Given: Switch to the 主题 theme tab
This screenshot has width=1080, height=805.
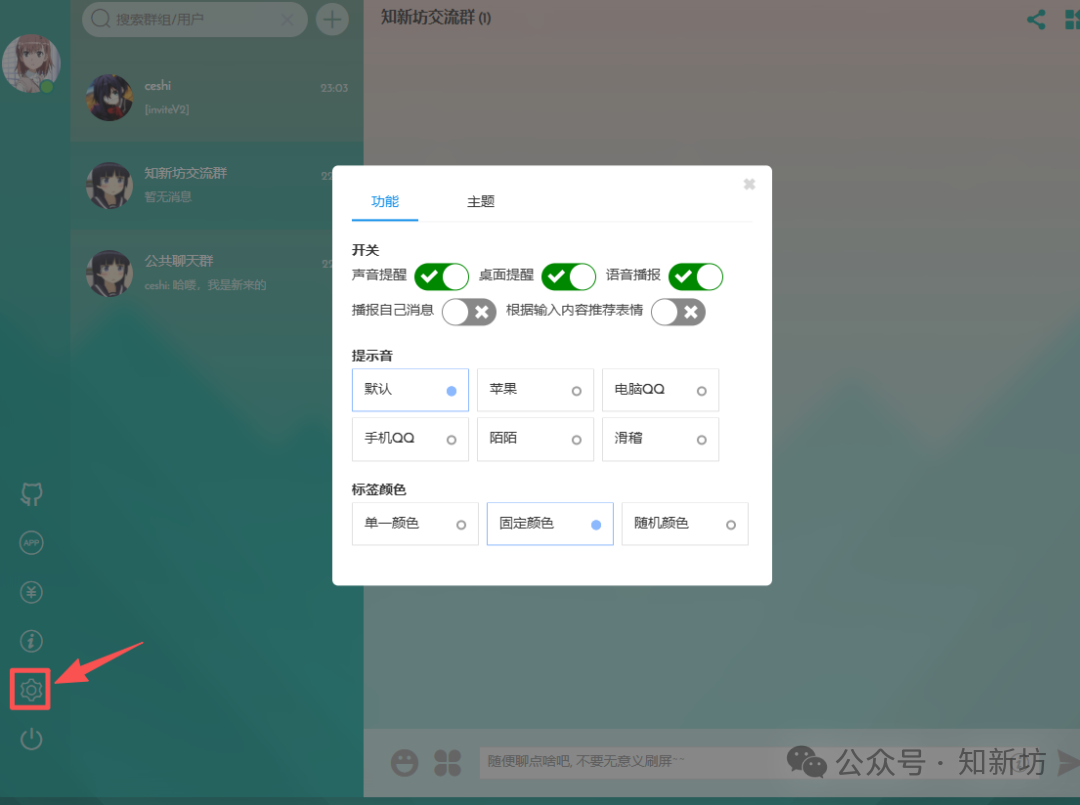Looking at the screenshot, I should [480, 201].
